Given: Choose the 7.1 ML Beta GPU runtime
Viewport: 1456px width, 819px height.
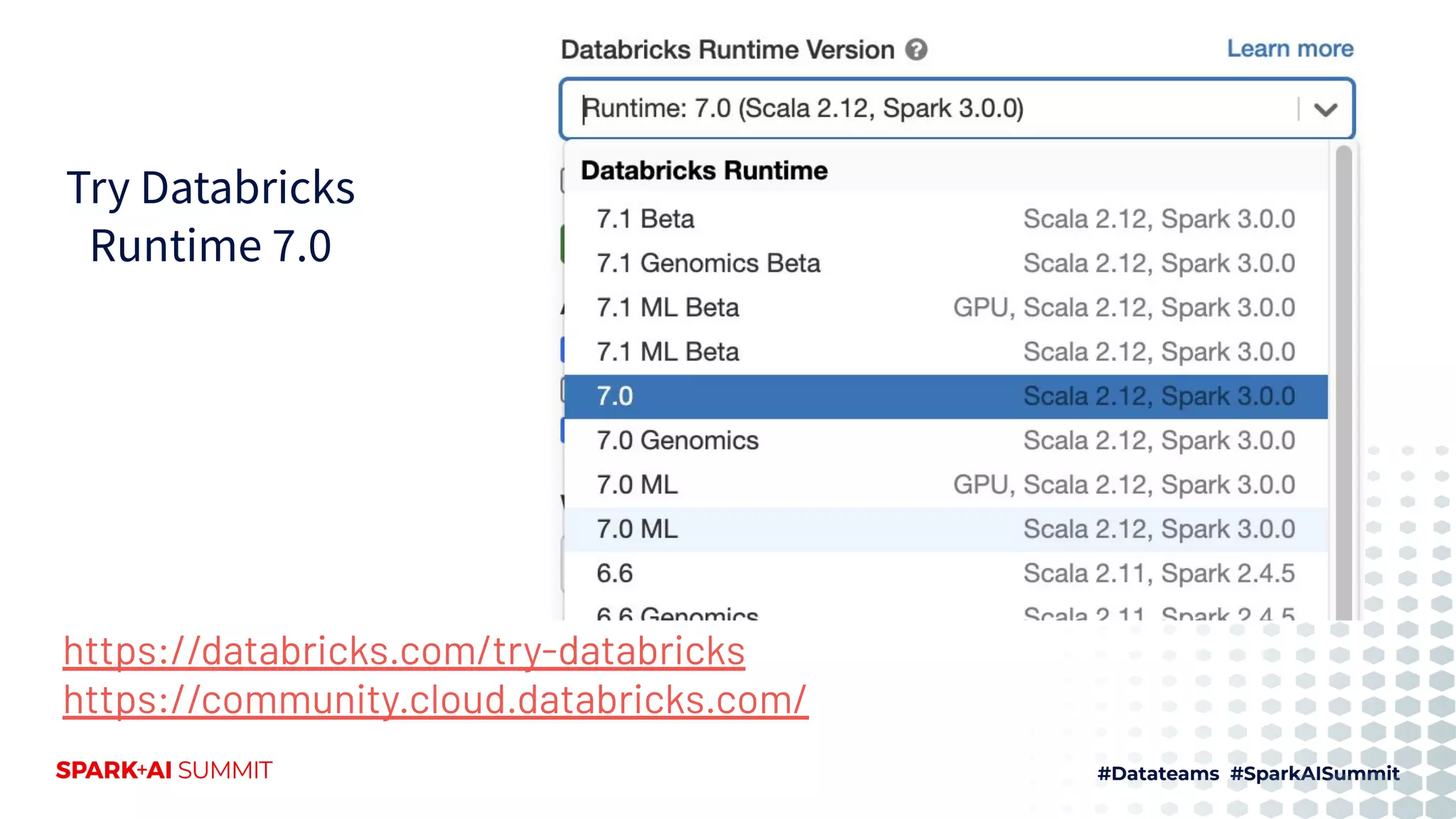Looking at the screenshot, I should (x=946, y=308).
